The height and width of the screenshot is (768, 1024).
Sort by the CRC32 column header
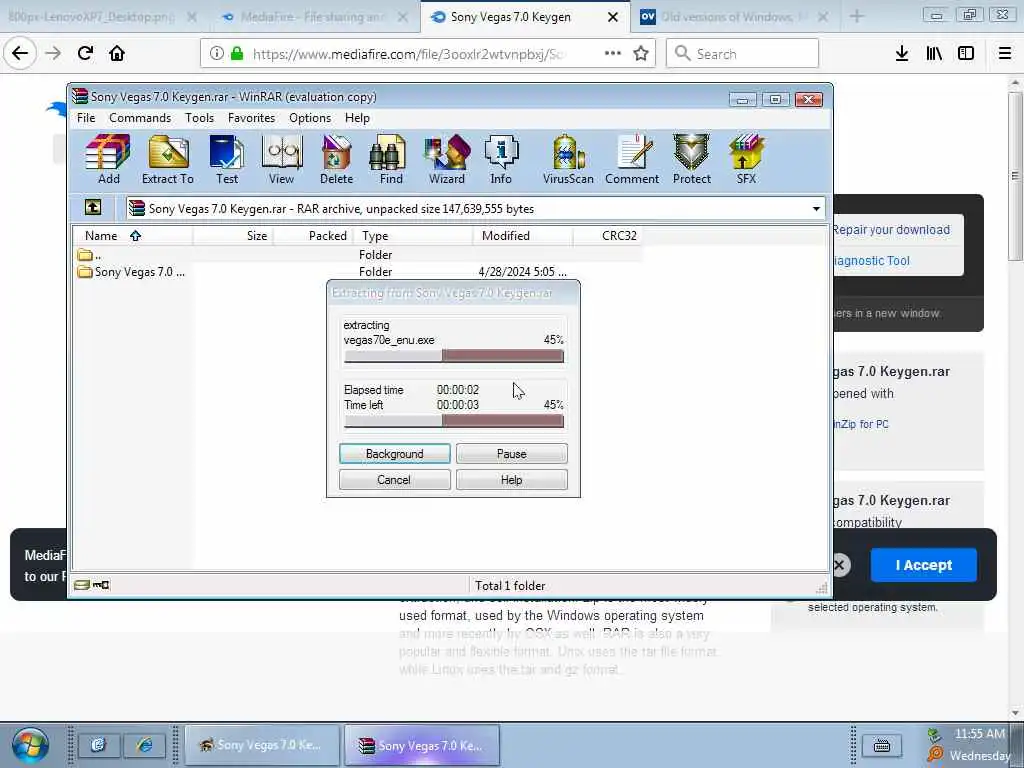[607, 236]
